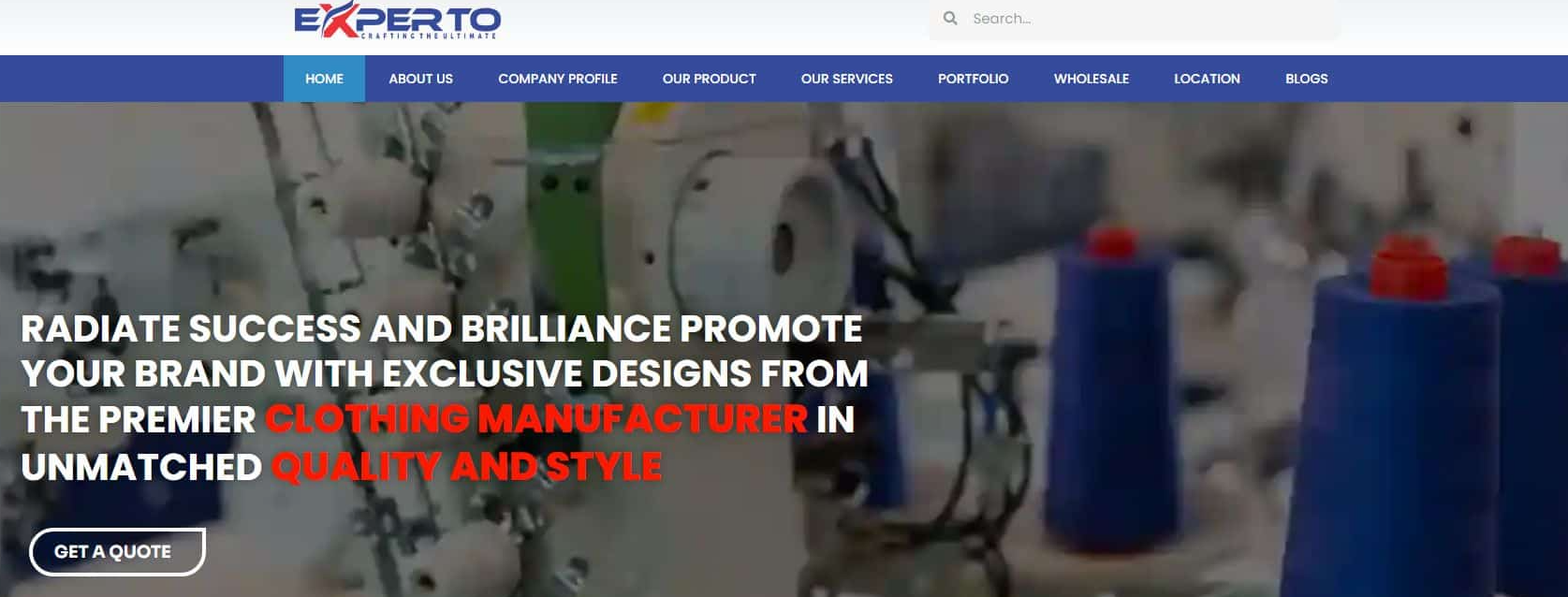Click the GET A QUOTE button
This screenshot has height=597, width=1568.
117,552
